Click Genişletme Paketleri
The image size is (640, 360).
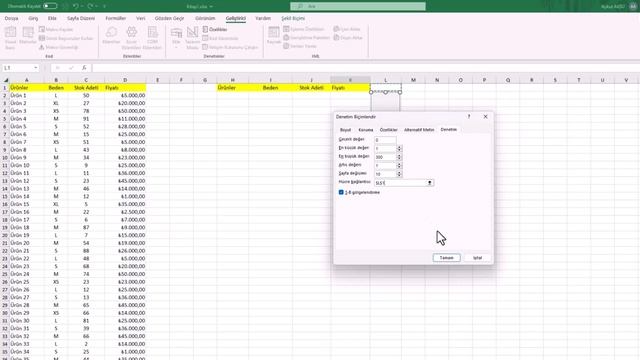307,38
